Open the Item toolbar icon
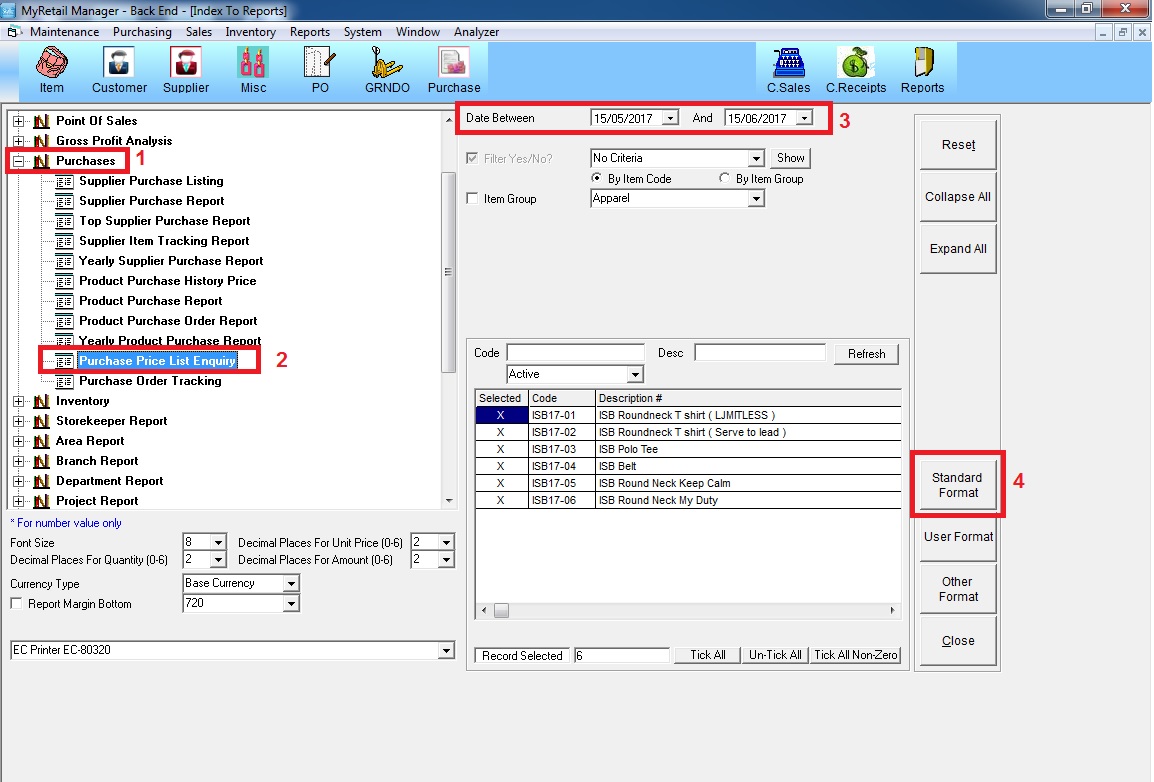1154x782 pixels. (51, 68)
